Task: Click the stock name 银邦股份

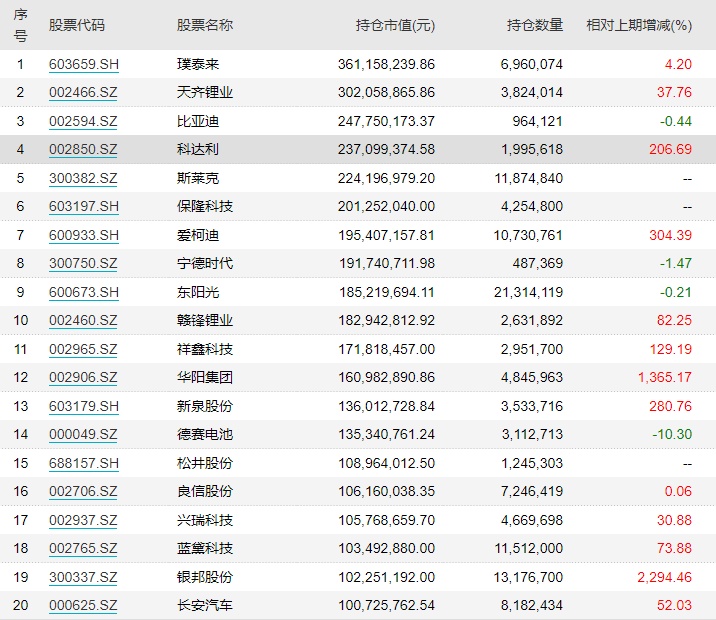Action: [x=205, y=577]
